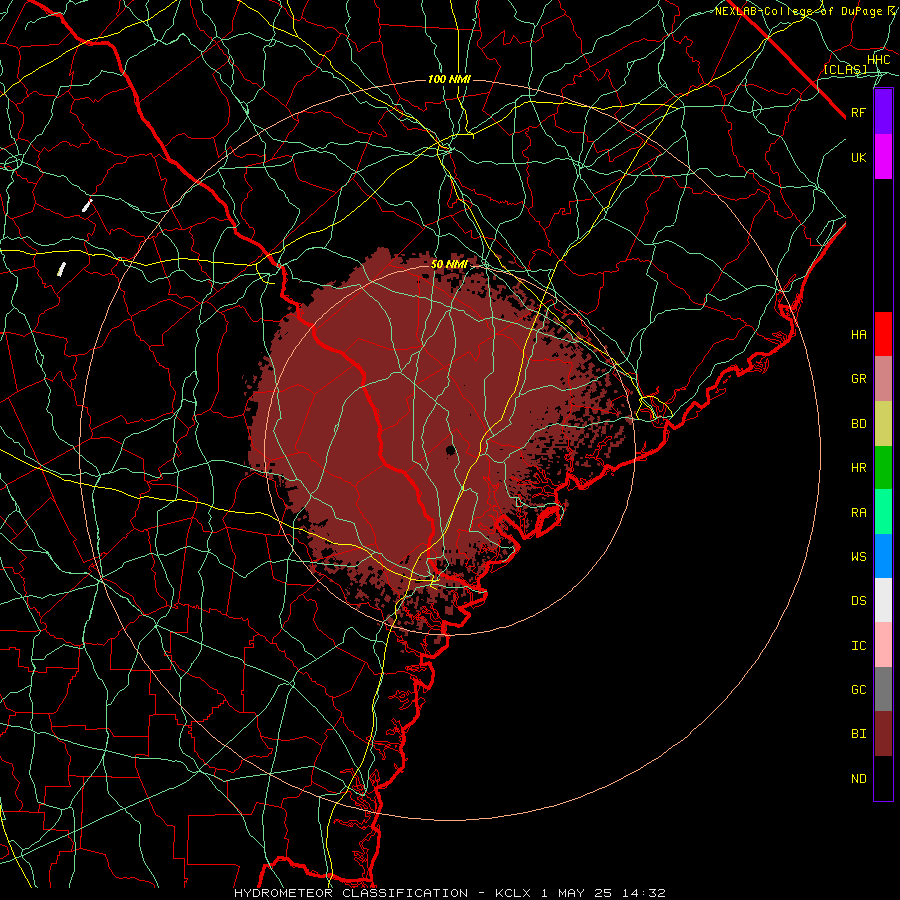Click the 100 NMI range ring label
900x900 pixels.
(x=449, y=79)
